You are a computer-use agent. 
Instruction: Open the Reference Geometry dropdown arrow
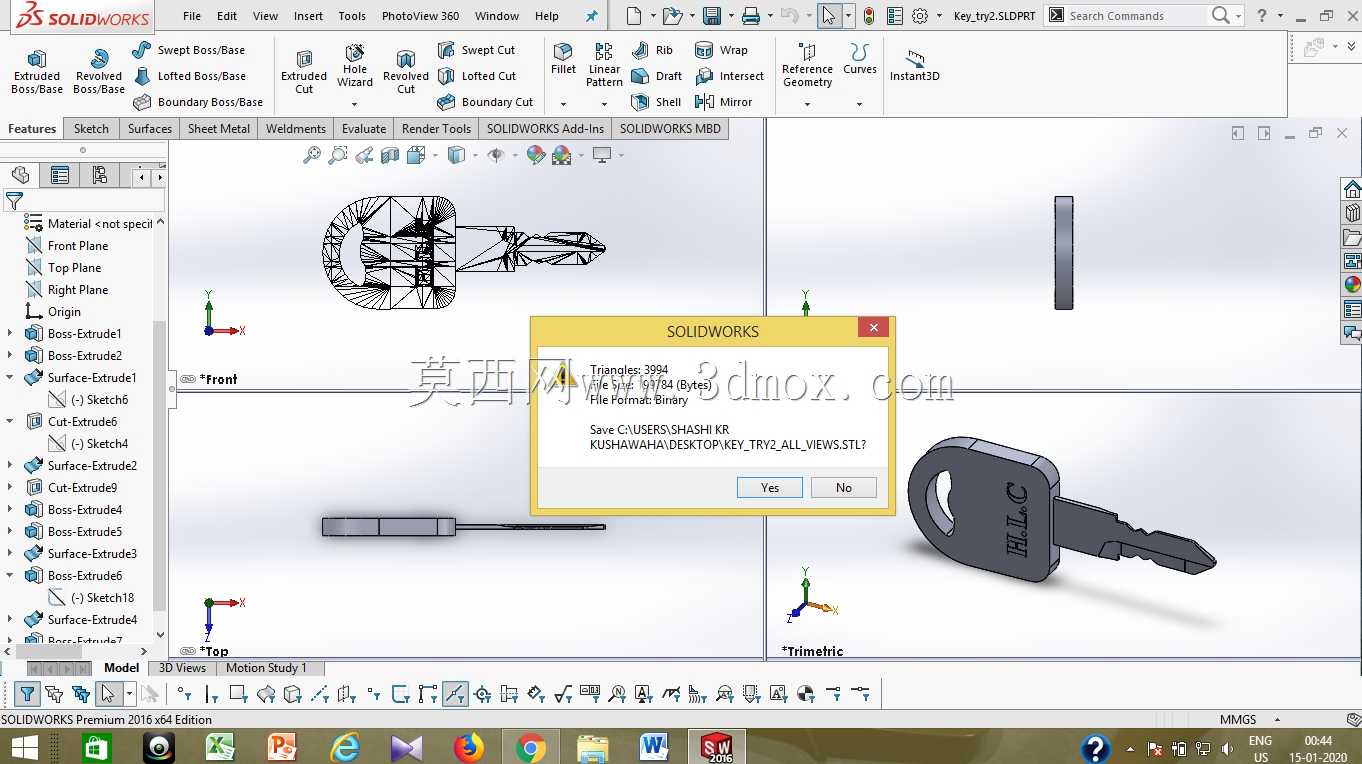click(807, 104)
